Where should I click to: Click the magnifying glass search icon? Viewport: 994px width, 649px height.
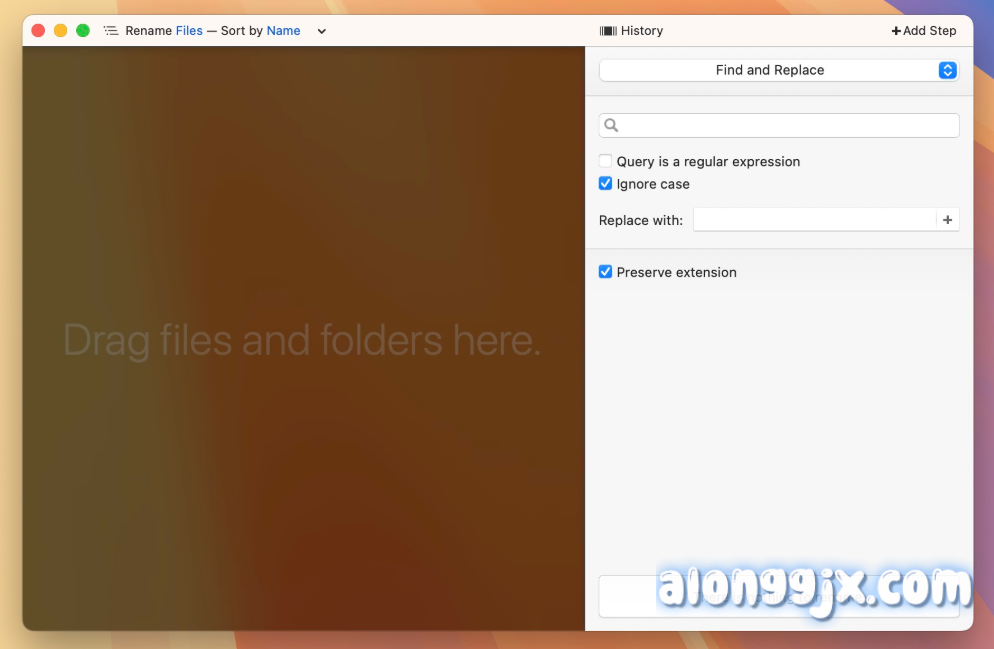point(611,125)
